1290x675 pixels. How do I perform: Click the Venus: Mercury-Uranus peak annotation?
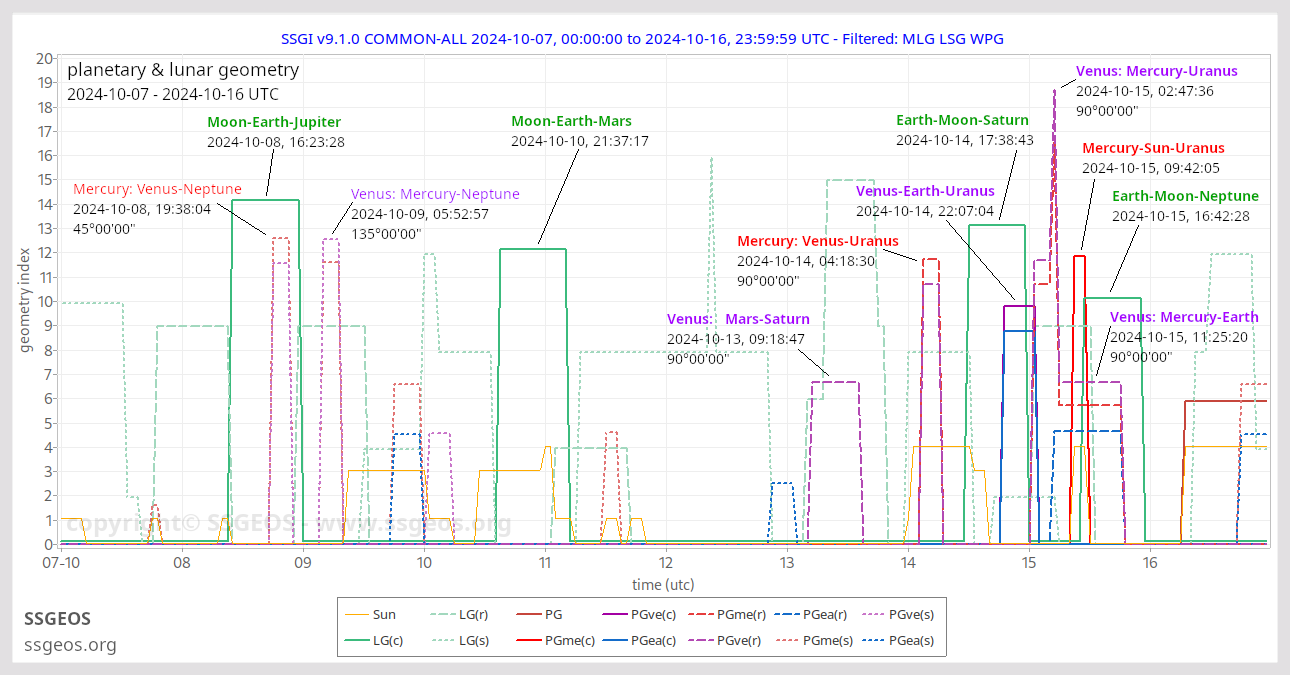point(1156,71)
